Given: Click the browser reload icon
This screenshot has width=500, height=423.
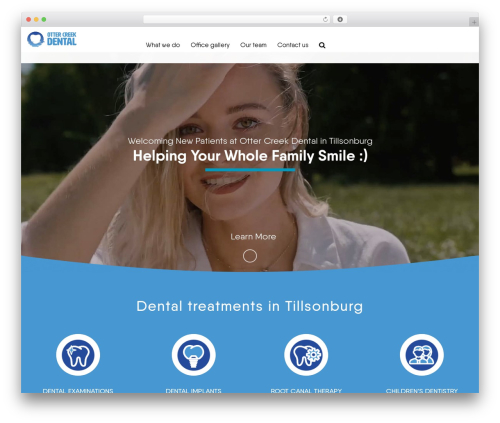Looking at the screenshot, I should tap(325, 20).
